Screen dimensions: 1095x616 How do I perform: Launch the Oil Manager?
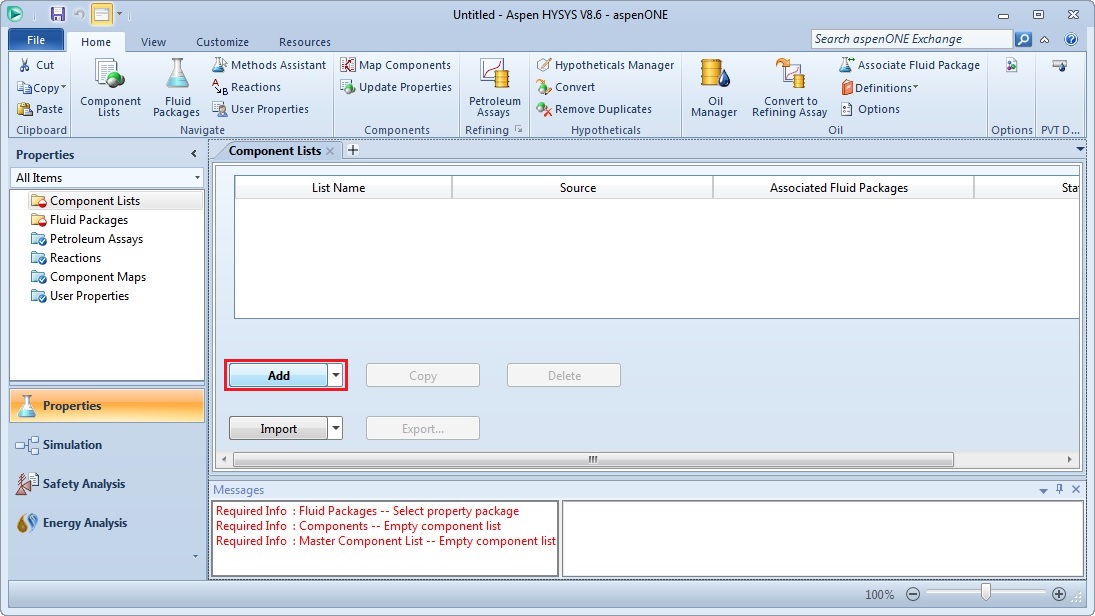714,87
